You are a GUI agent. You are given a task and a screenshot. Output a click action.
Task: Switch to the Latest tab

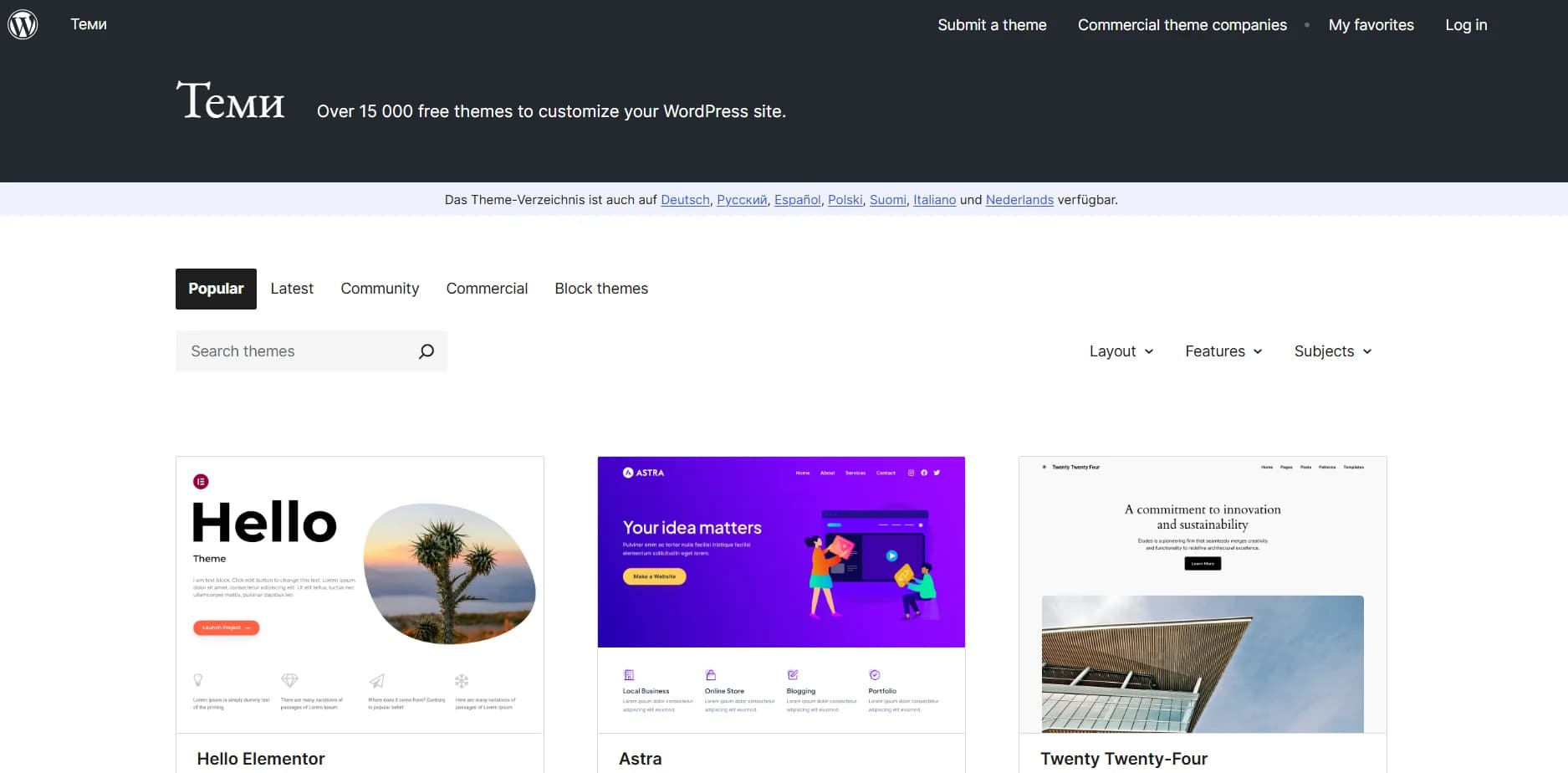point(292,289)
